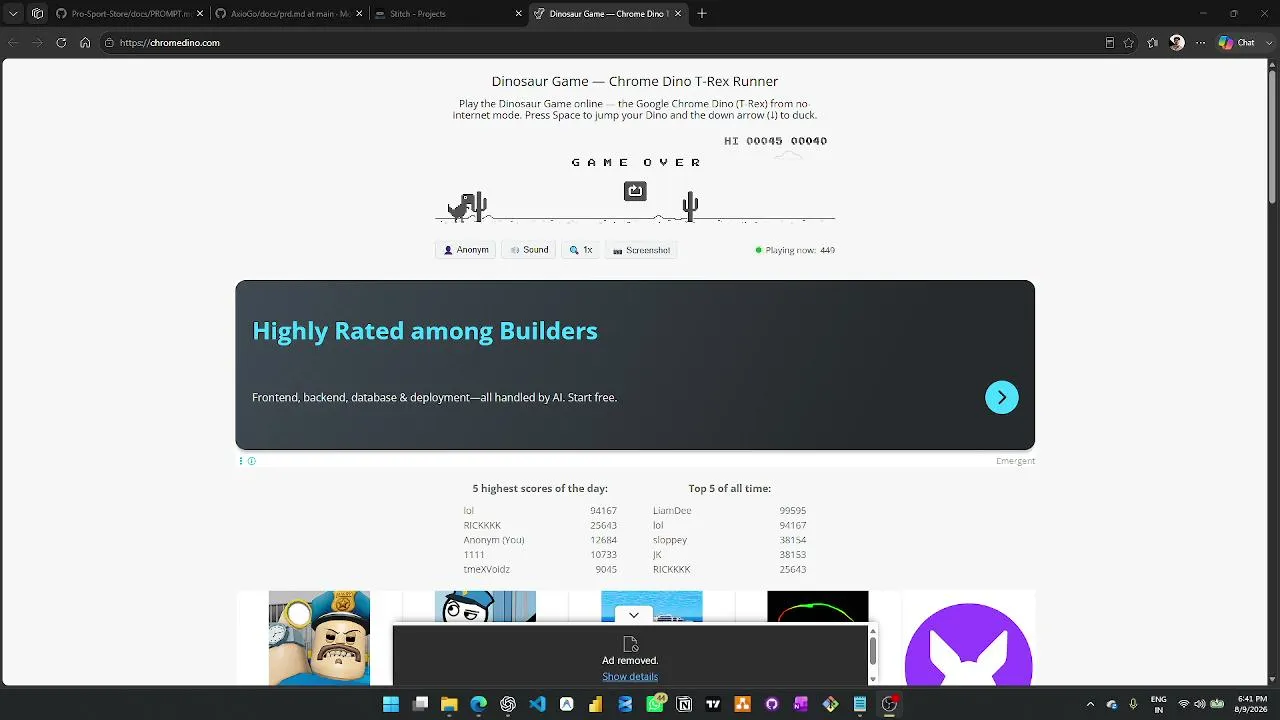Toggle the game Sound button

click(529, 250)
